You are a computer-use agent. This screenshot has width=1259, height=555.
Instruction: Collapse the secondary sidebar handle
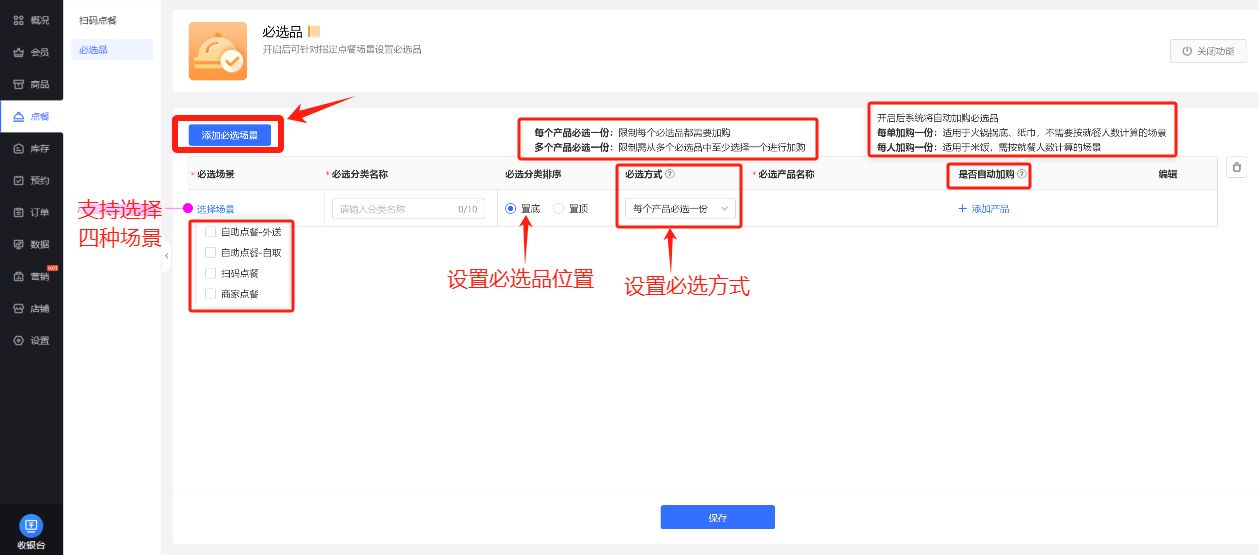click(x=166, y=256)
